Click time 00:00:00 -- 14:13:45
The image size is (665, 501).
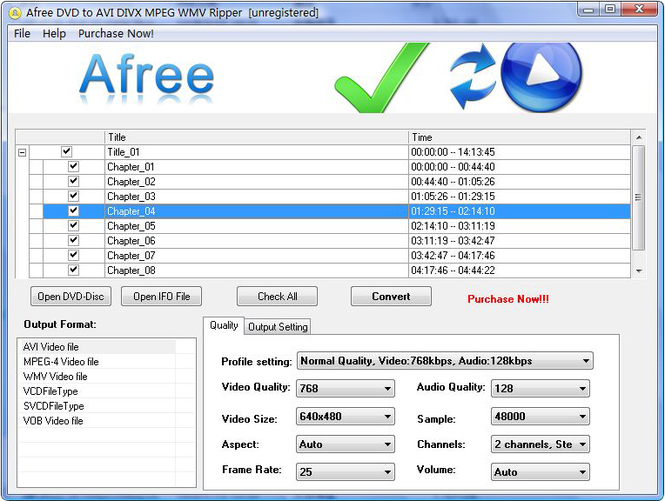[453, 152]
